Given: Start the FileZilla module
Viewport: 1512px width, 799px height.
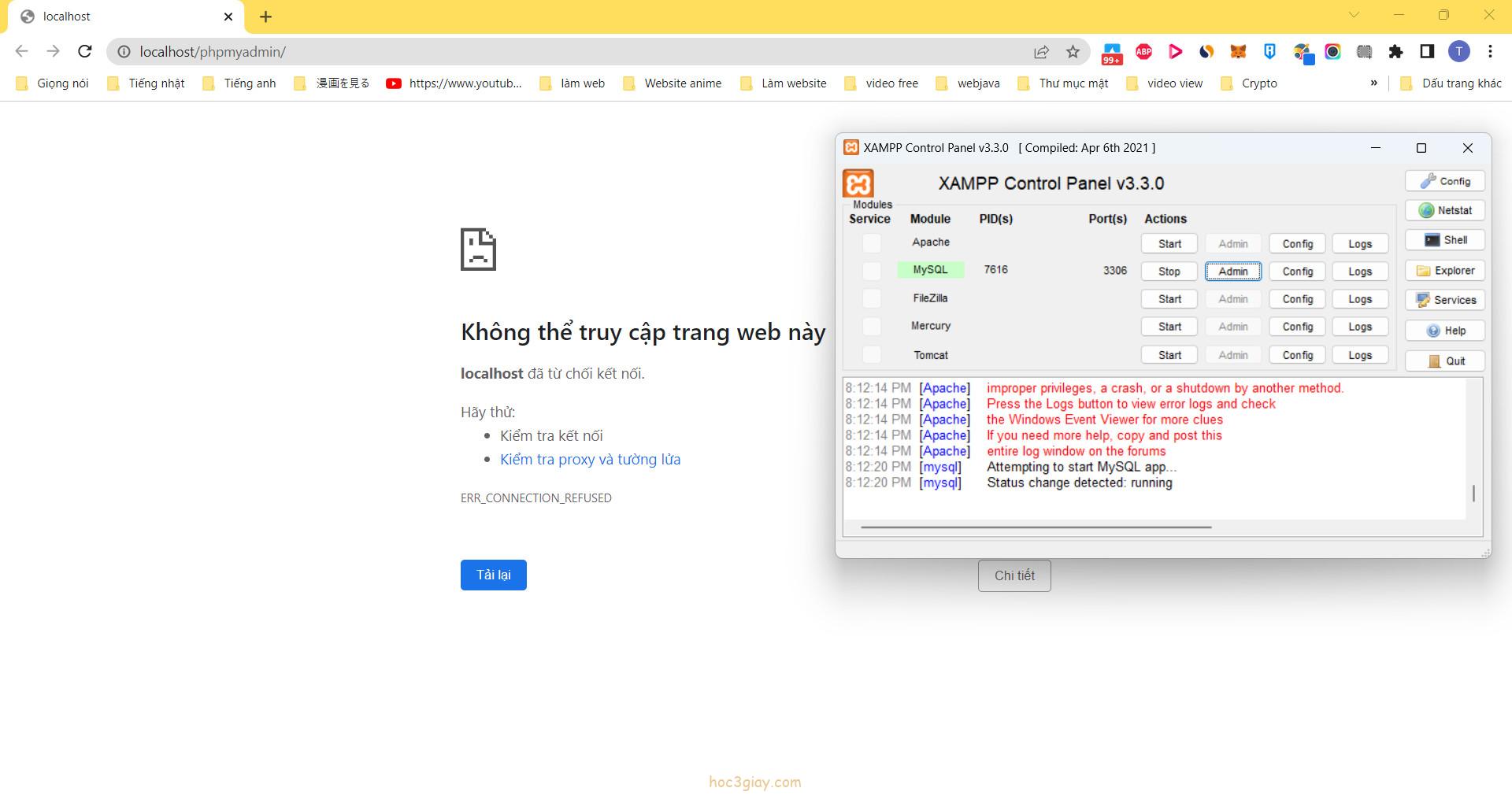Looking at the screenshot, I should [x=1169, y=299].
